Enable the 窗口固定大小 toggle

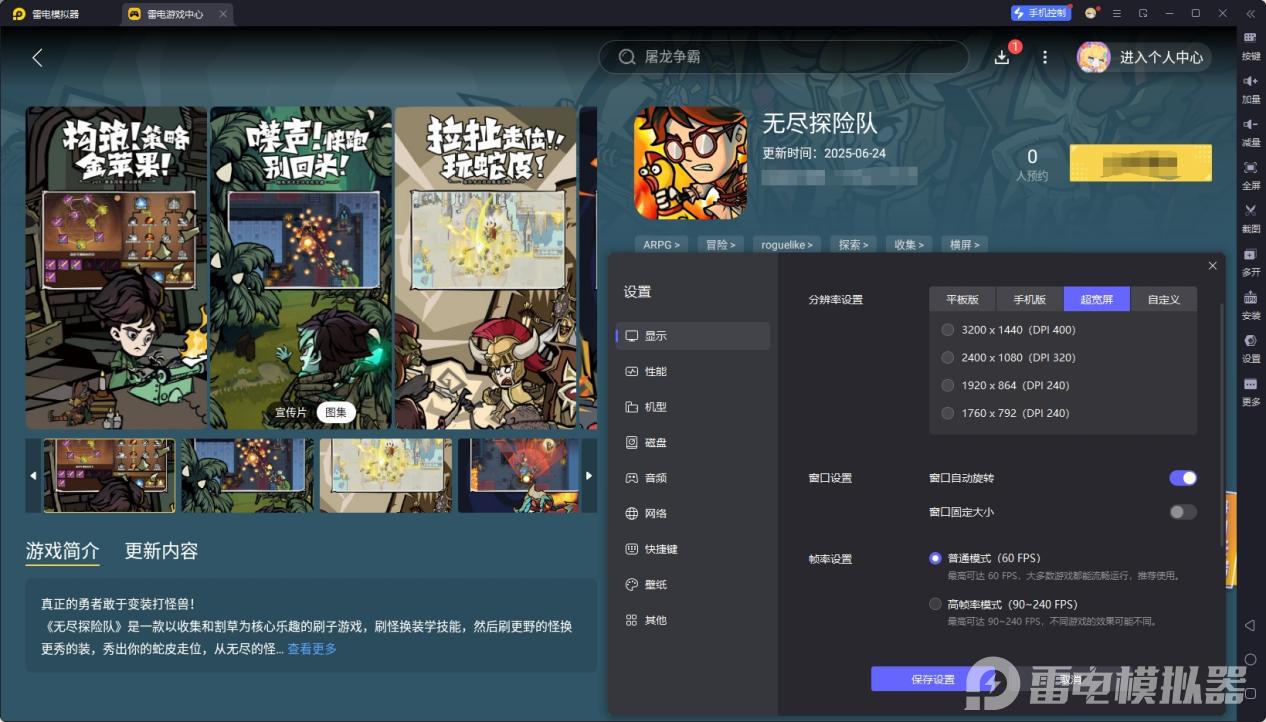tap(1182, 512)
